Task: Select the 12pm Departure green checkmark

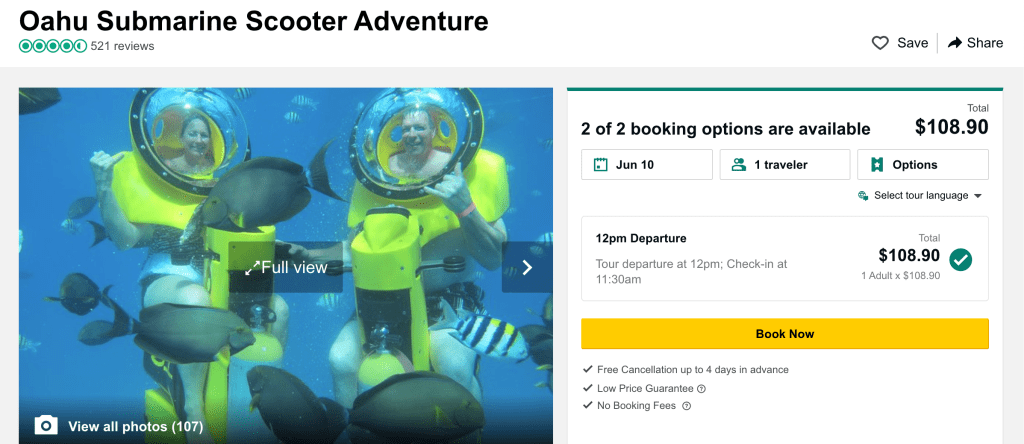Action: [960, 259]
